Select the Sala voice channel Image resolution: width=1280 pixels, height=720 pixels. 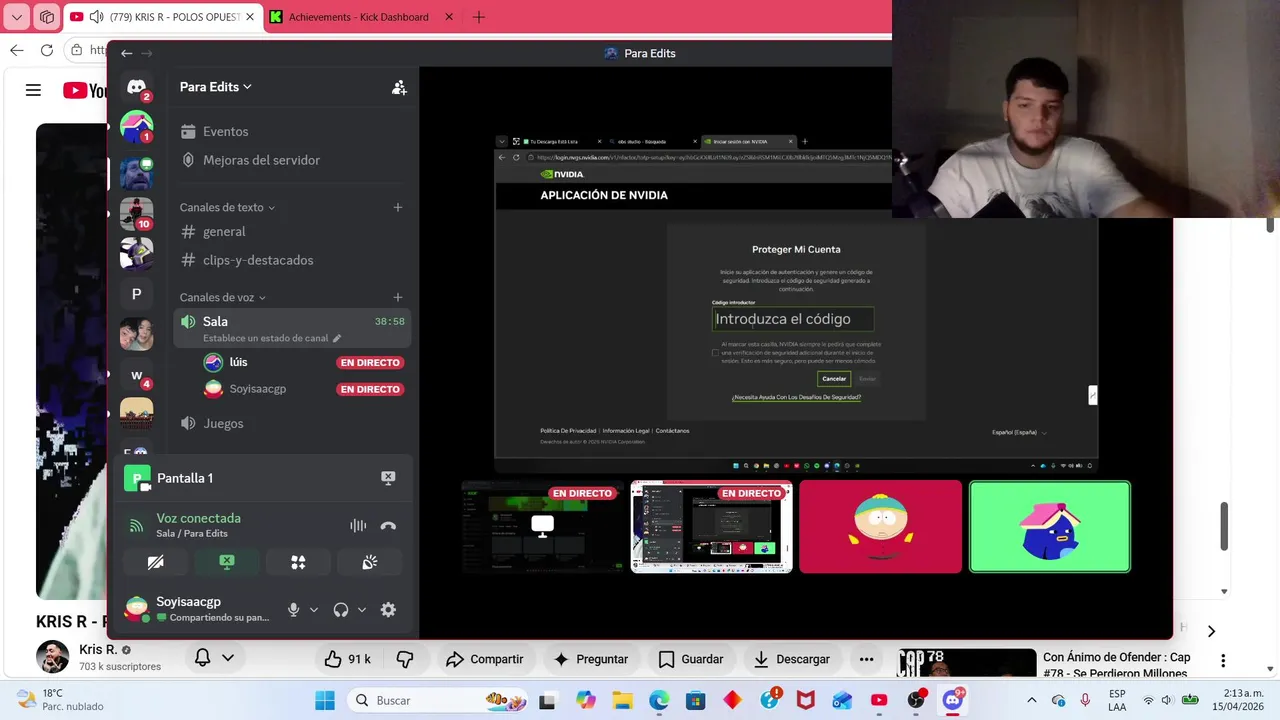point(292,328)
